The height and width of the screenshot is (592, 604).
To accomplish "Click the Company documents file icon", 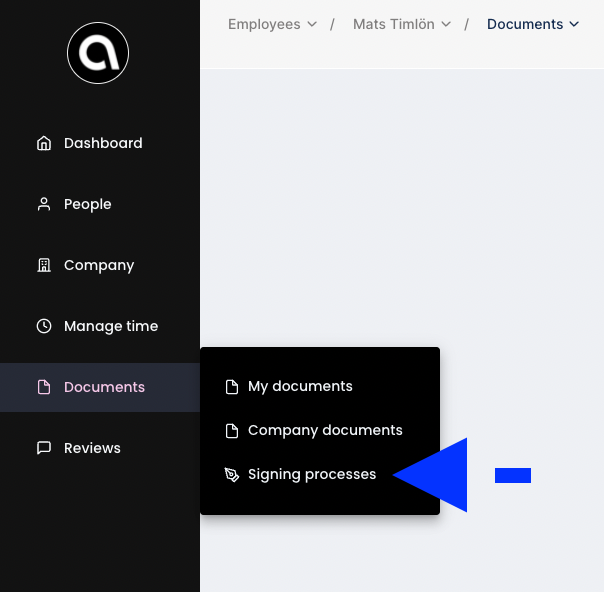I will tap(232, 431).
